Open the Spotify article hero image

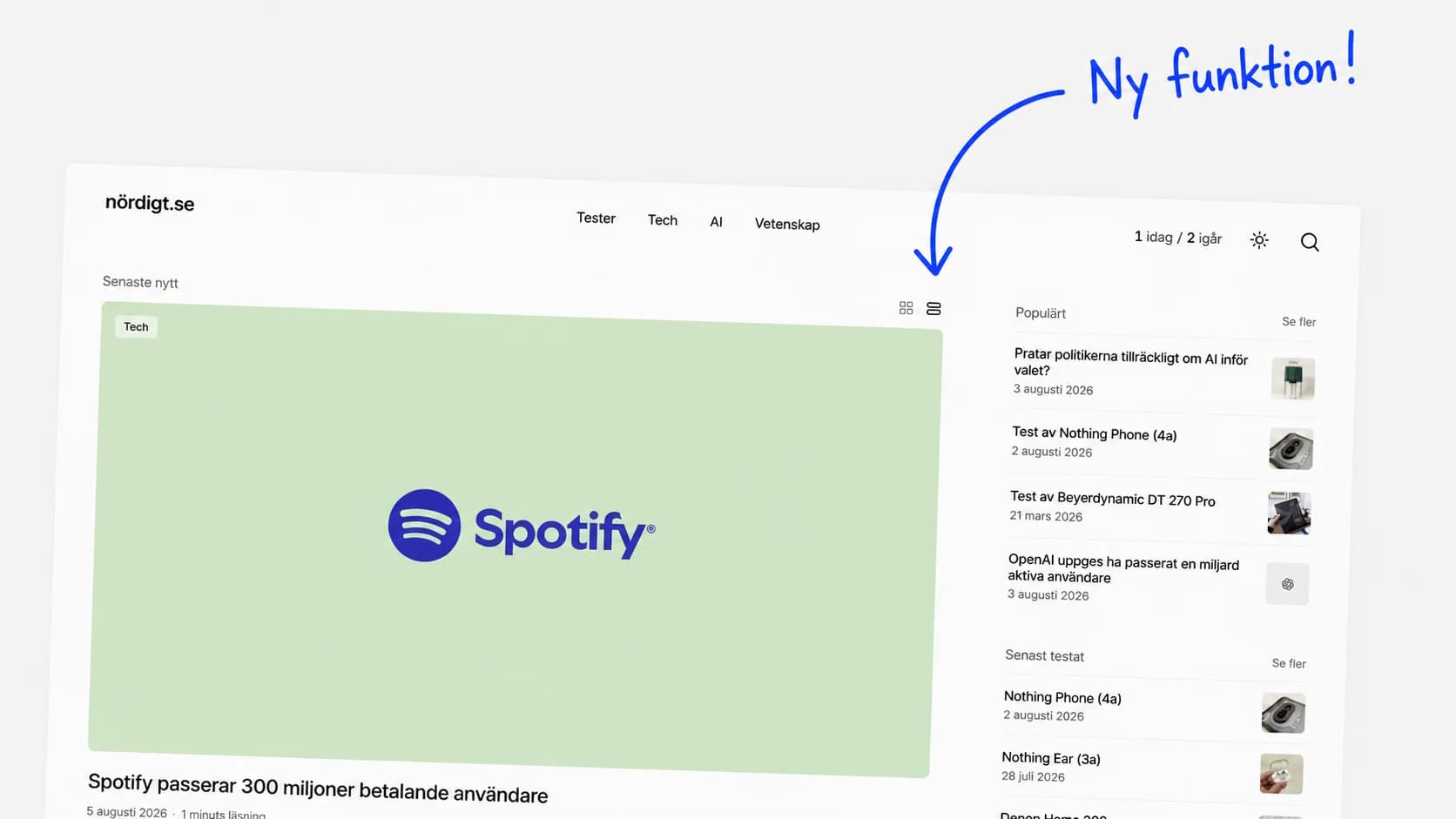516,540
